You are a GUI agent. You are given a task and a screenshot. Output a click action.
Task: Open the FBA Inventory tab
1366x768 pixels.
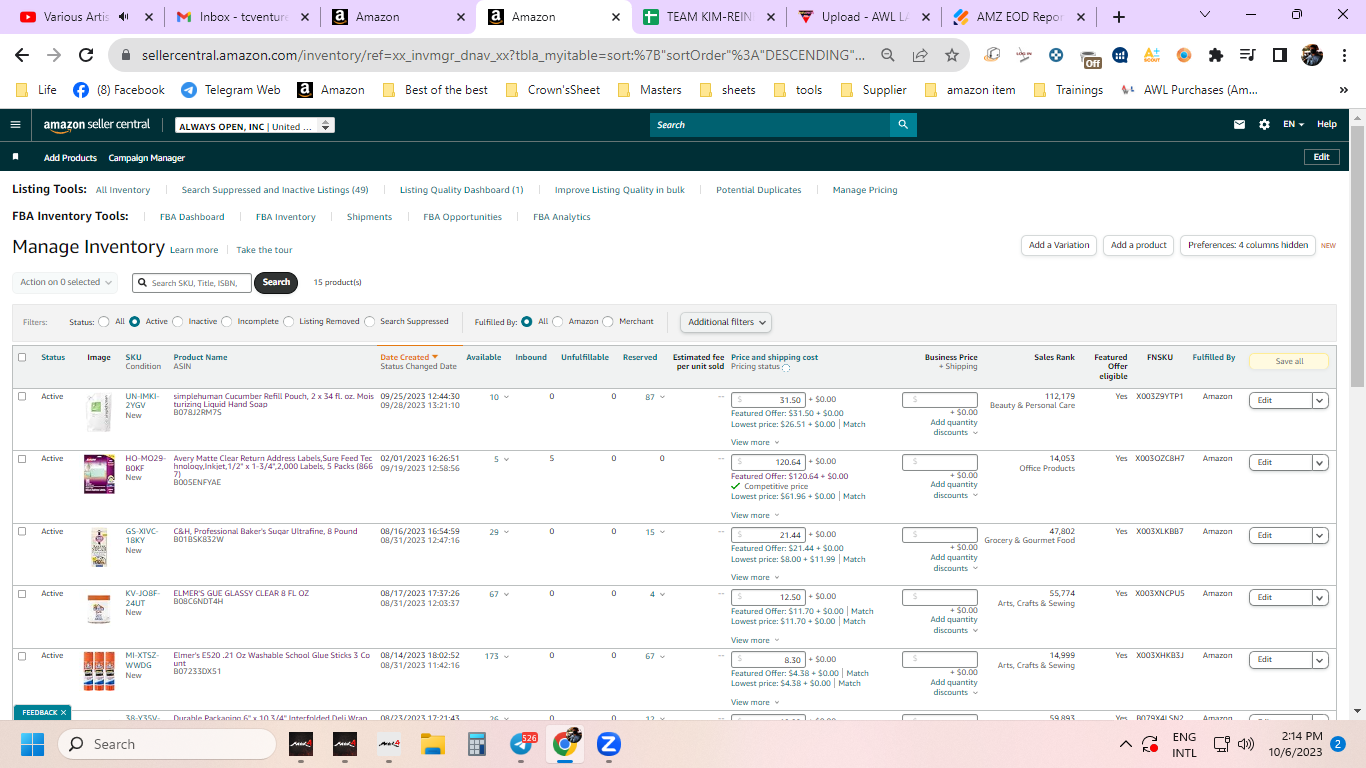[285, 217]
